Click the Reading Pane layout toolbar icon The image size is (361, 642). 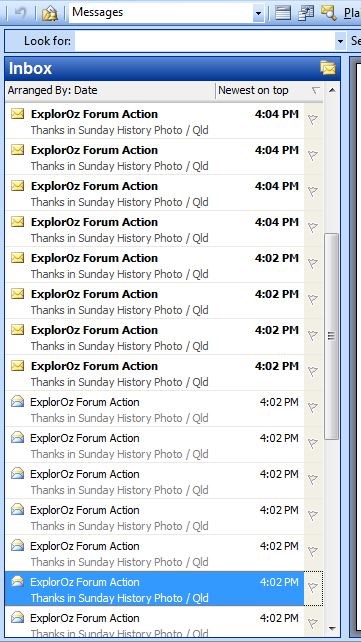(283, 13)
